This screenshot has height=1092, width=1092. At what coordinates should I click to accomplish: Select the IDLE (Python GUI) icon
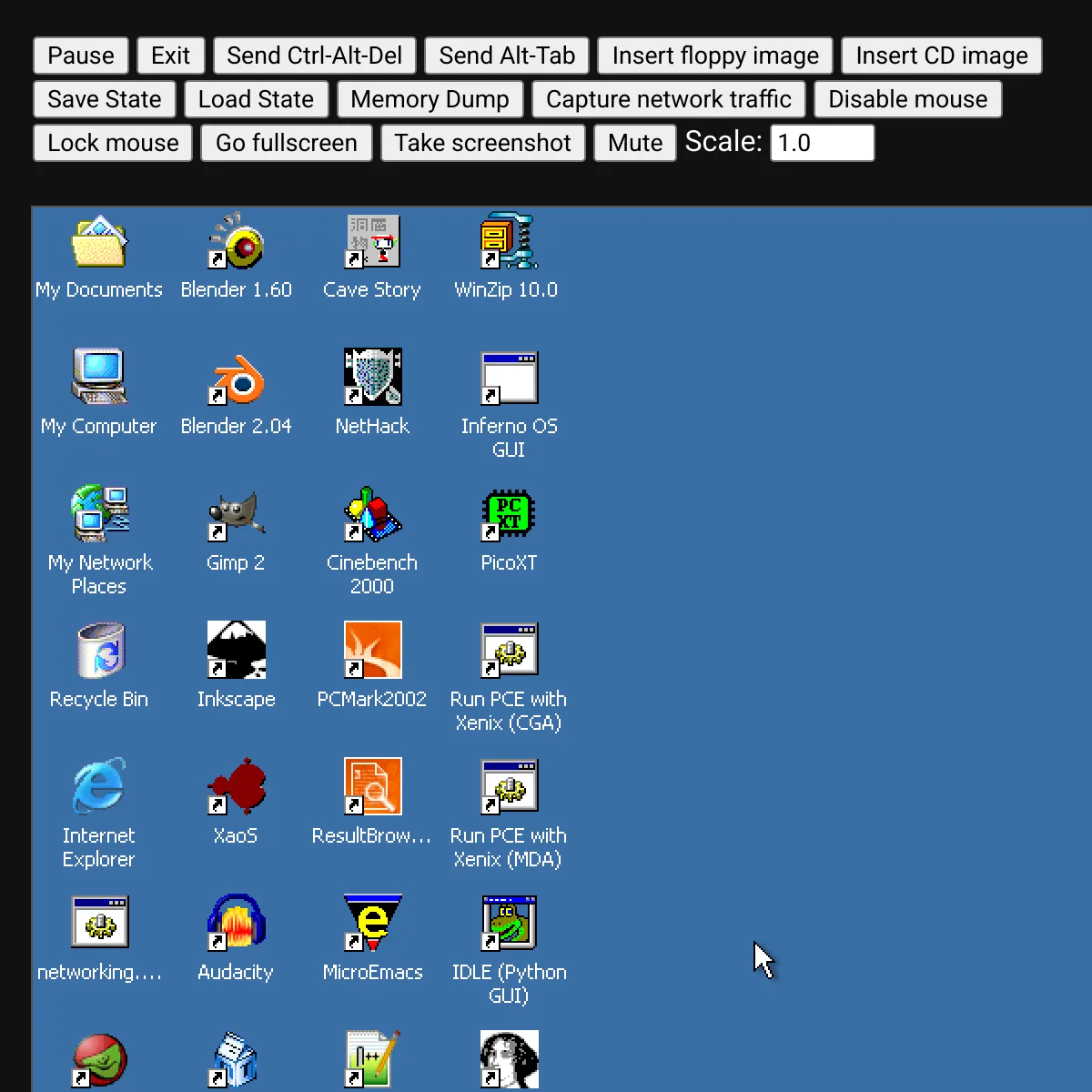click(x=508, y=924)
